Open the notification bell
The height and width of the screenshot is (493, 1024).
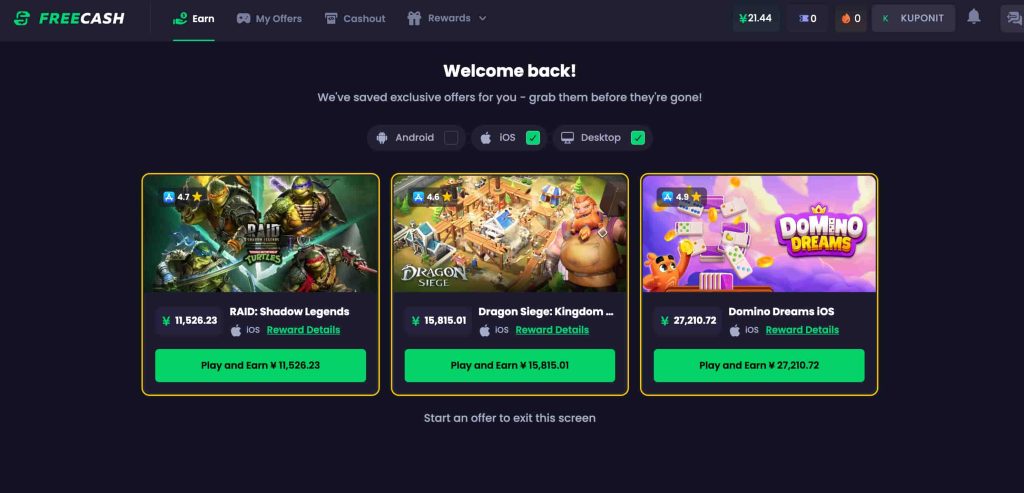(974, 17)
